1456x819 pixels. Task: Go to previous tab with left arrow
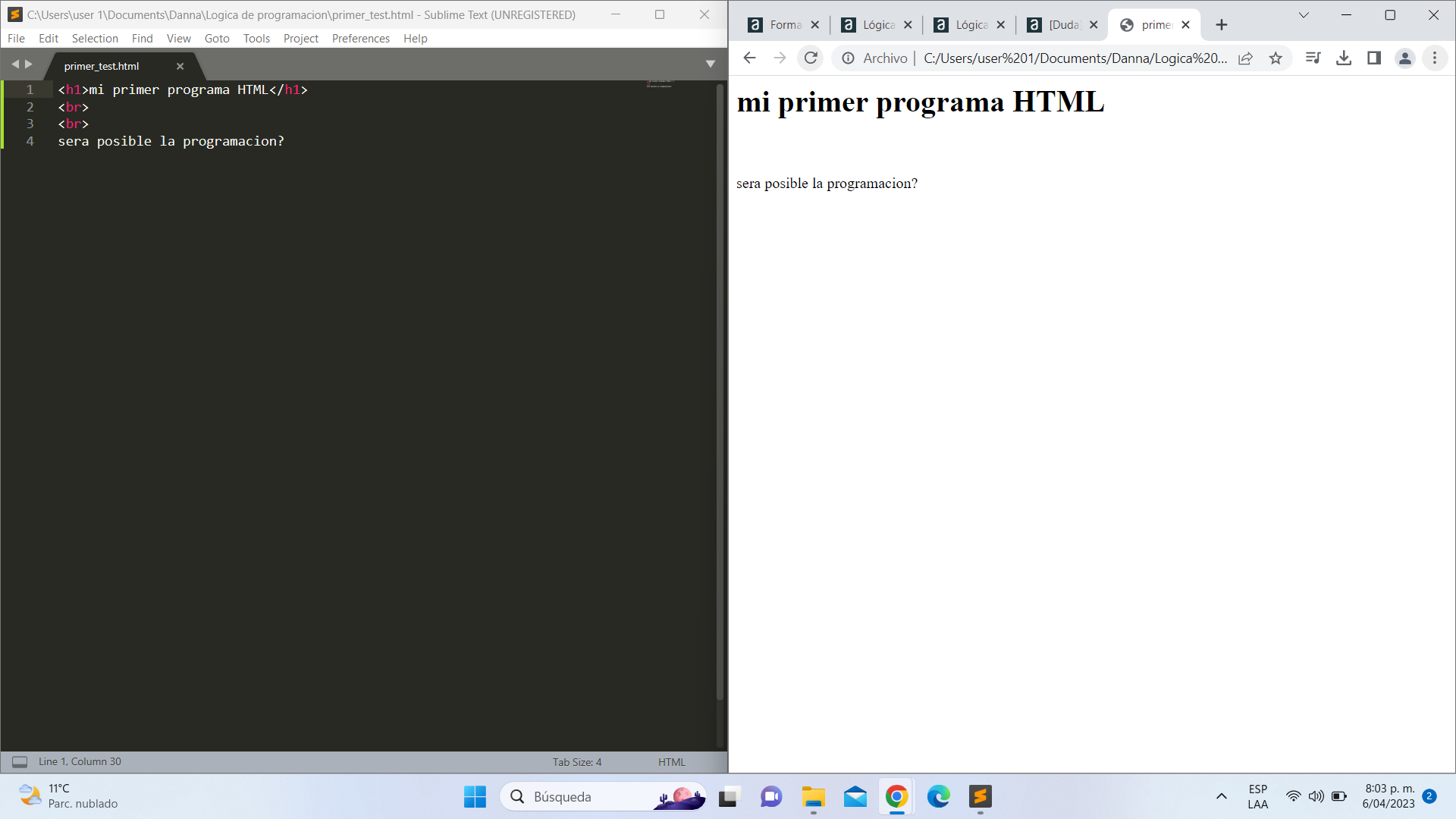click(14, 64)
